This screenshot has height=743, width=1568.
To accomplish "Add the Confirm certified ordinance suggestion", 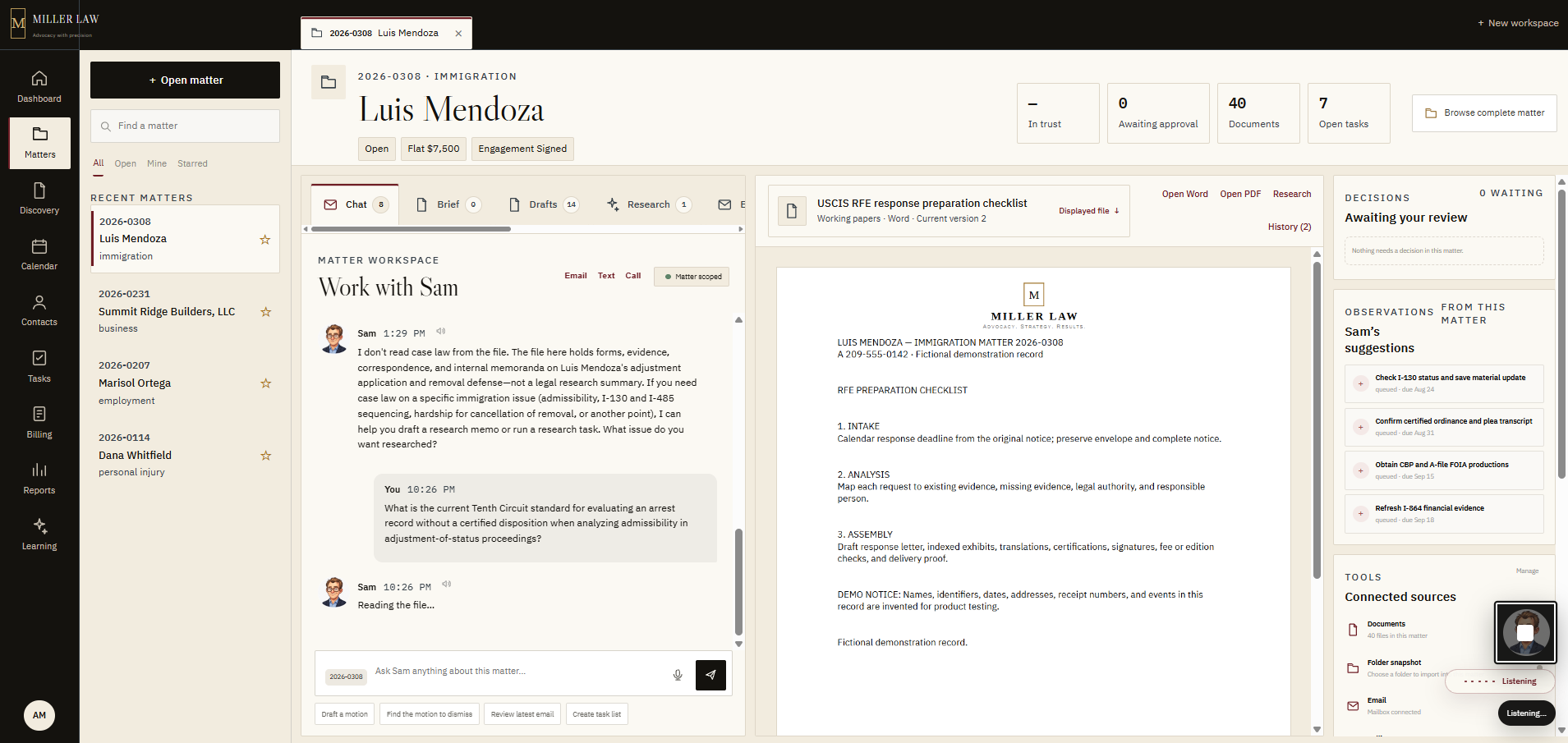I will point(1361,427).
